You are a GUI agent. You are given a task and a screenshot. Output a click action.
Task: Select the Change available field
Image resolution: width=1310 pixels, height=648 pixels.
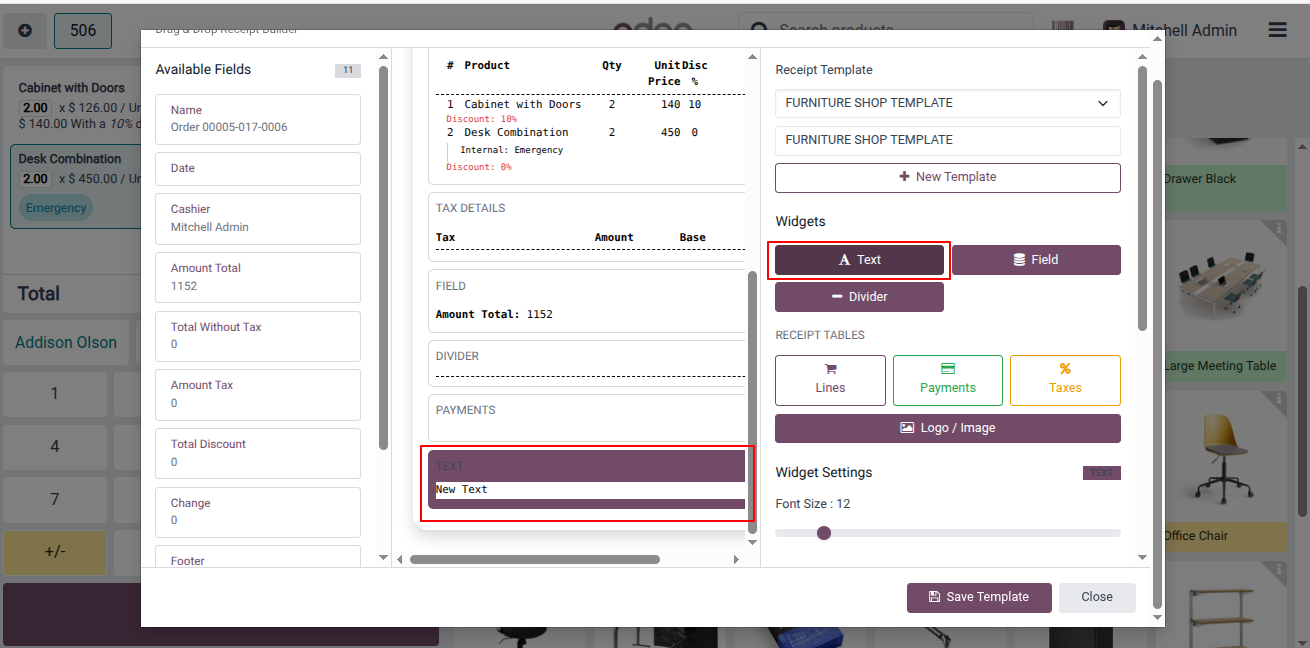[258, 512]
